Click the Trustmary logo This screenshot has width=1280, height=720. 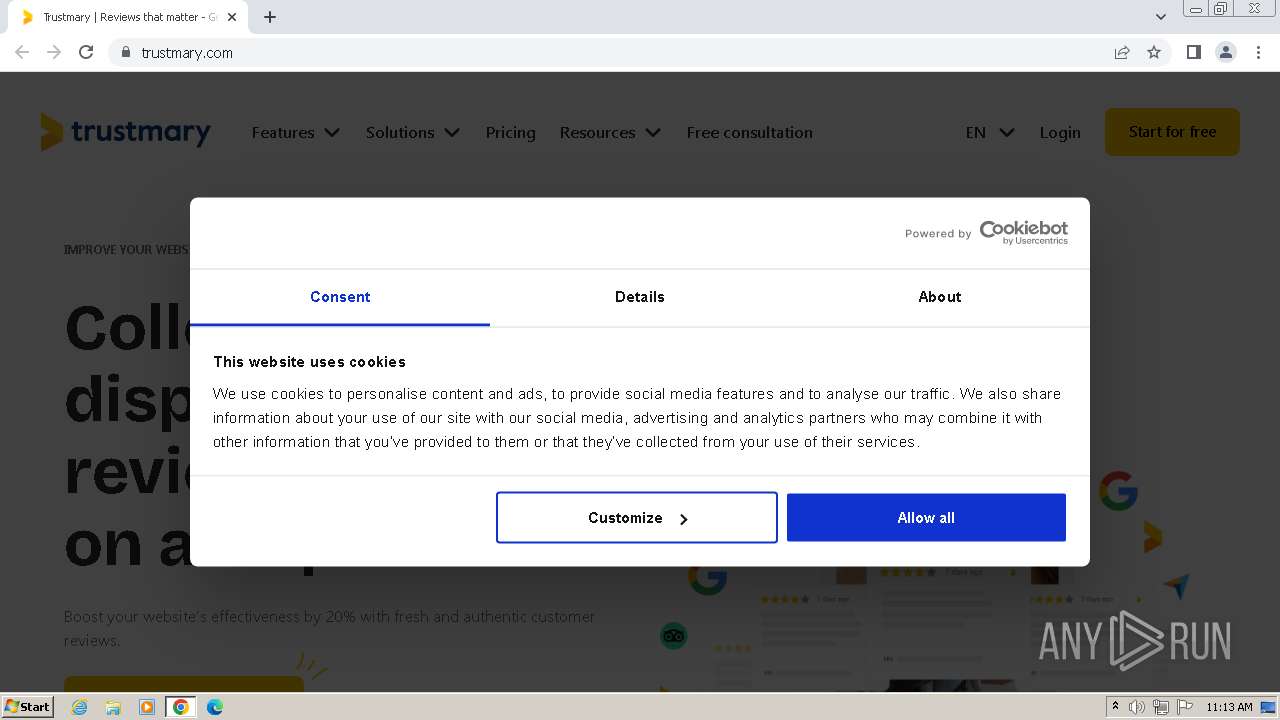click(x=125, y=132)
